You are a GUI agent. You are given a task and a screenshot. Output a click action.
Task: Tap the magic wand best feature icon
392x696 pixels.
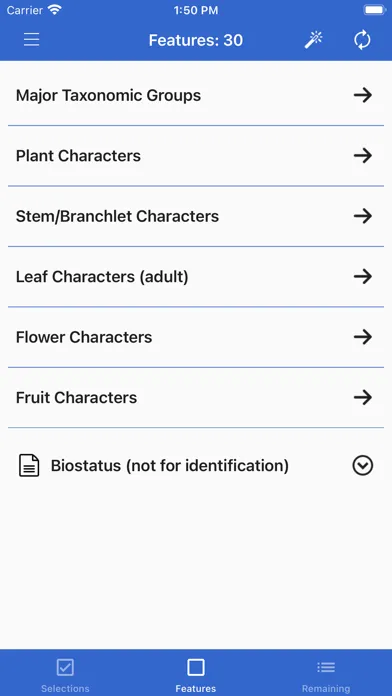tap(313, 40)
